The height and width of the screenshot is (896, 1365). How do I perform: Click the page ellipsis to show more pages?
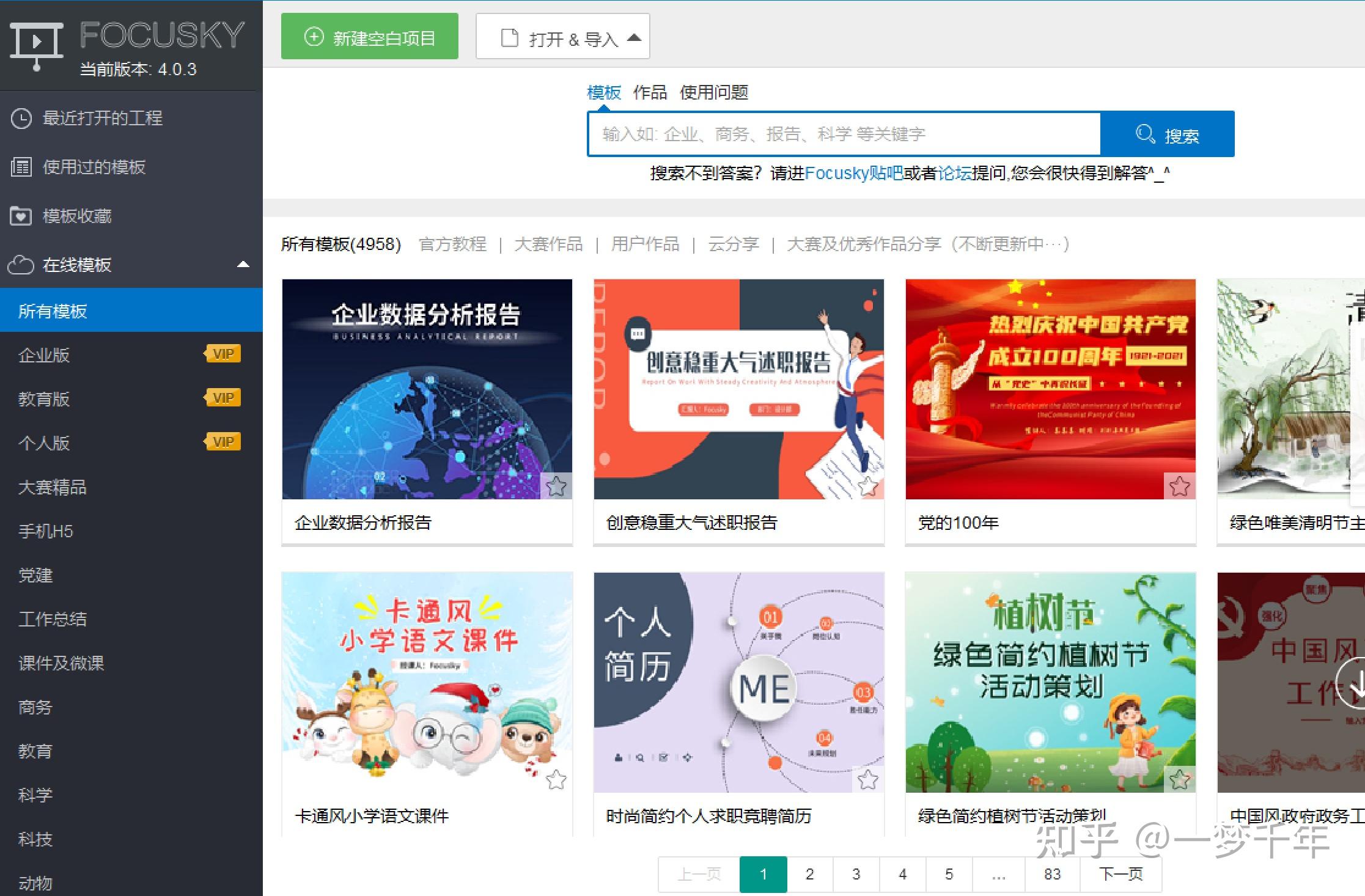(x=998, y=875)
